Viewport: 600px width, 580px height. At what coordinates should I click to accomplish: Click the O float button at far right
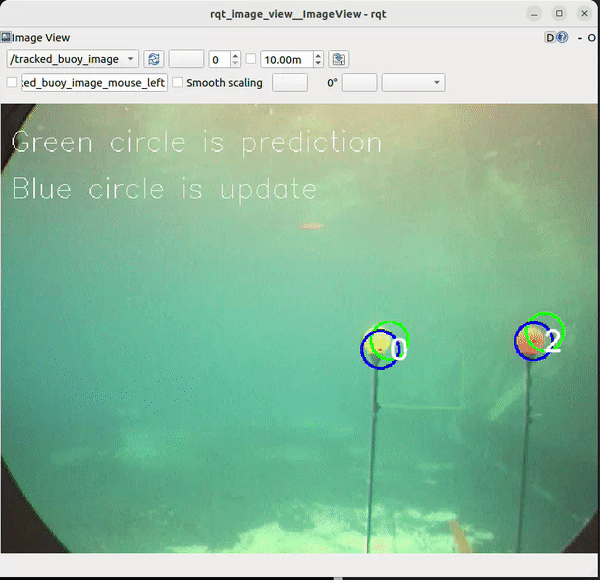point(591,38)
